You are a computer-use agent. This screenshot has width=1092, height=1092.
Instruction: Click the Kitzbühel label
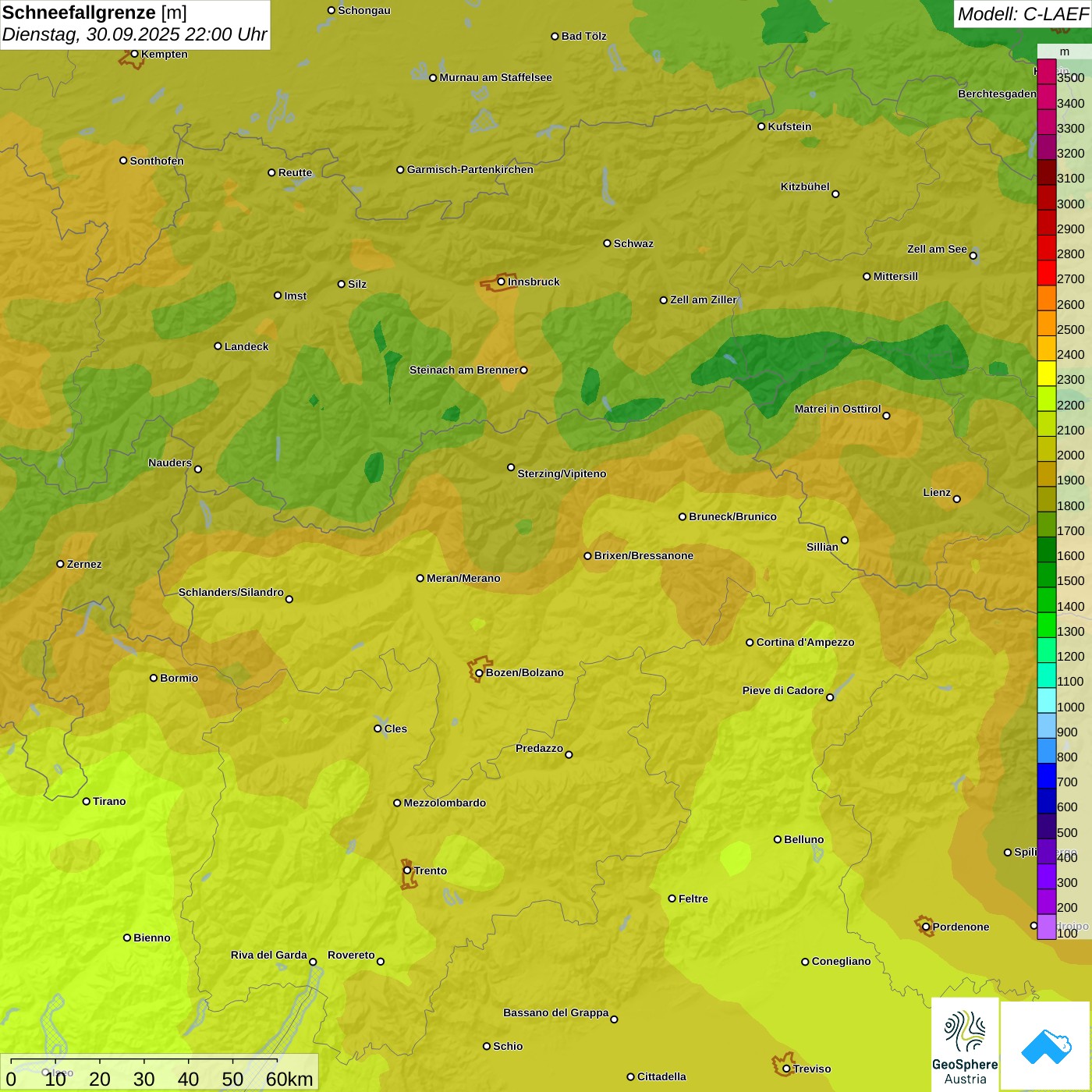[805, 186]
